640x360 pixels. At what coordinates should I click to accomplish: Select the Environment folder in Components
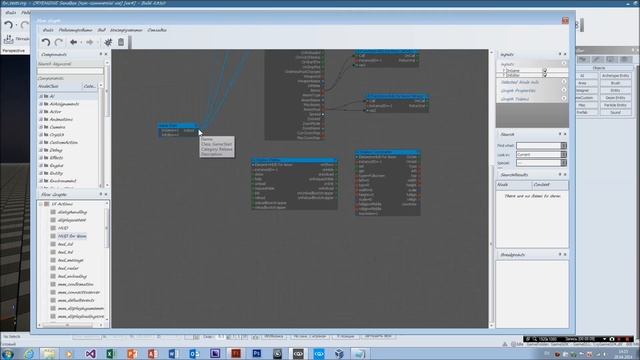click(x=63, y=181)
